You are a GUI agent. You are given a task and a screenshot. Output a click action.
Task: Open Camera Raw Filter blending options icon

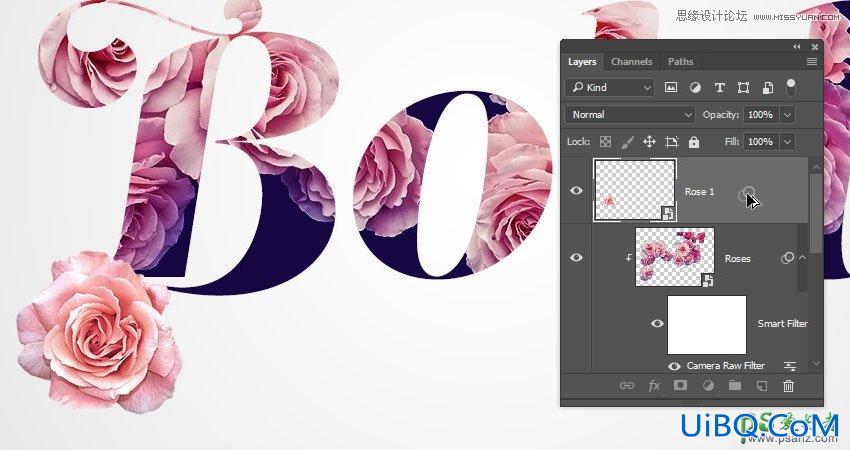(x=790, y=366)
